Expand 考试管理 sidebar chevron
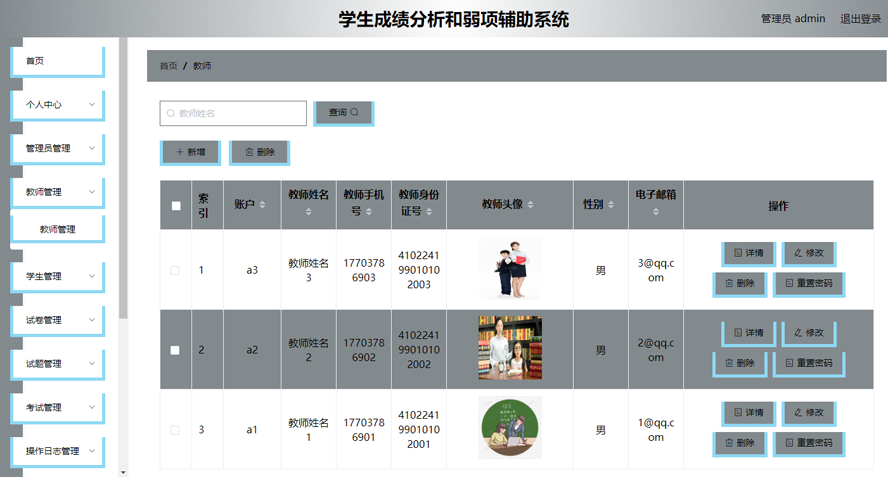 coord(92,407)
